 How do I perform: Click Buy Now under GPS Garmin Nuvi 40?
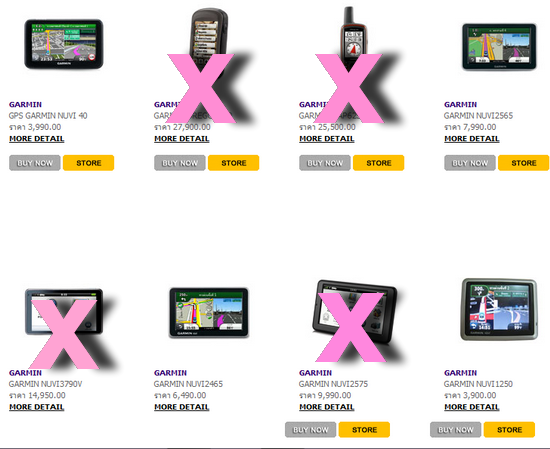click(x=35, y=163)
